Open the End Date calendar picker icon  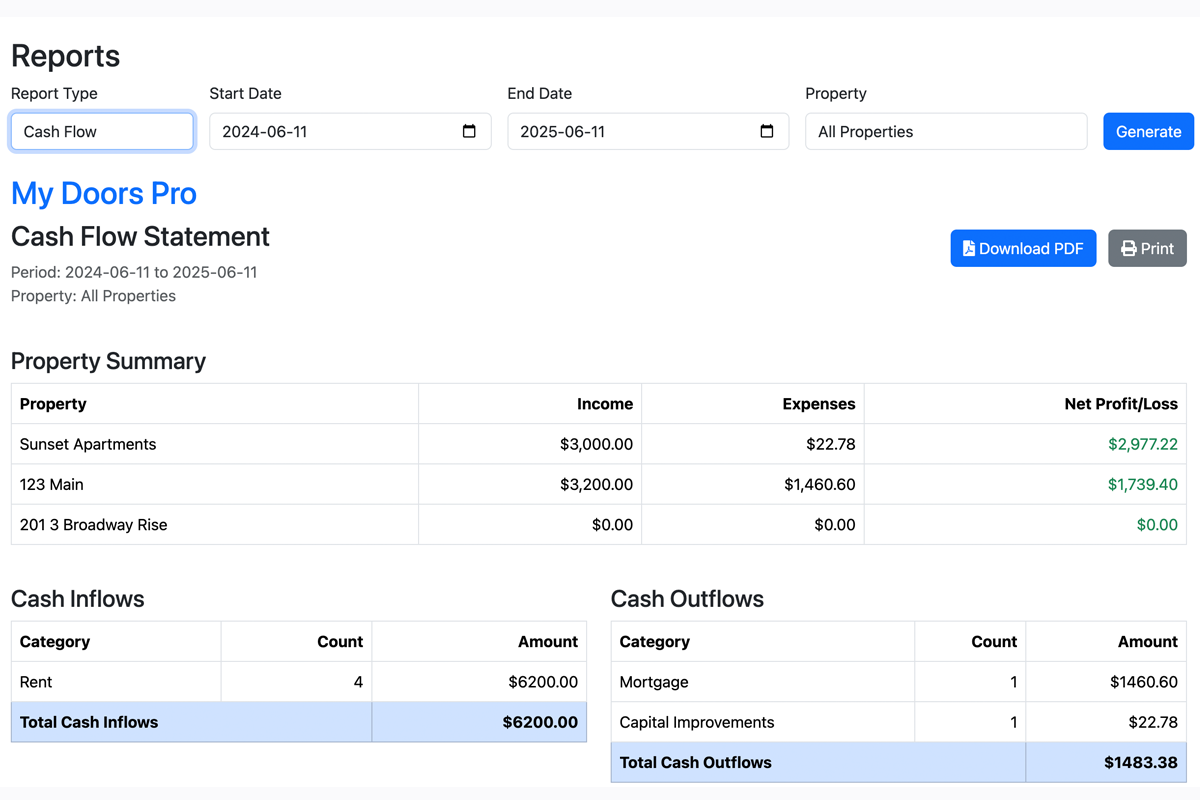(767, 131)
